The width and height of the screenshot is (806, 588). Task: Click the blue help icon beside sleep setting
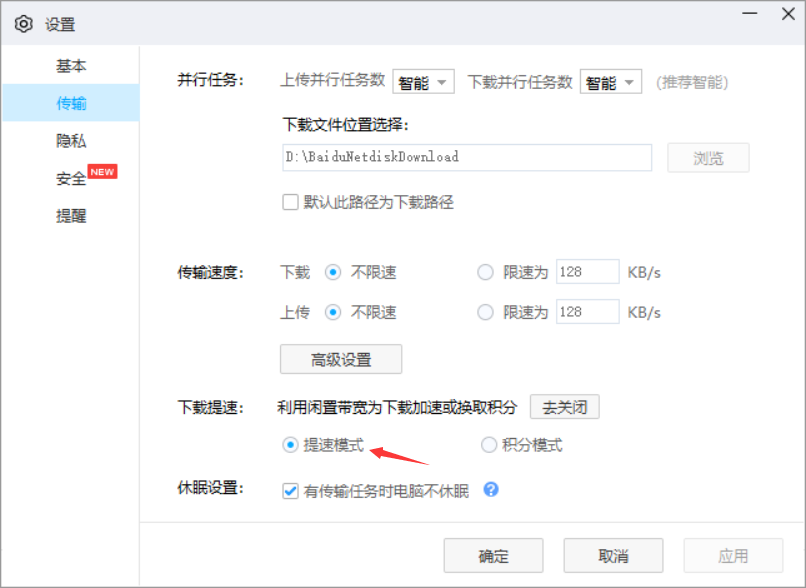[x=489, y=490]
